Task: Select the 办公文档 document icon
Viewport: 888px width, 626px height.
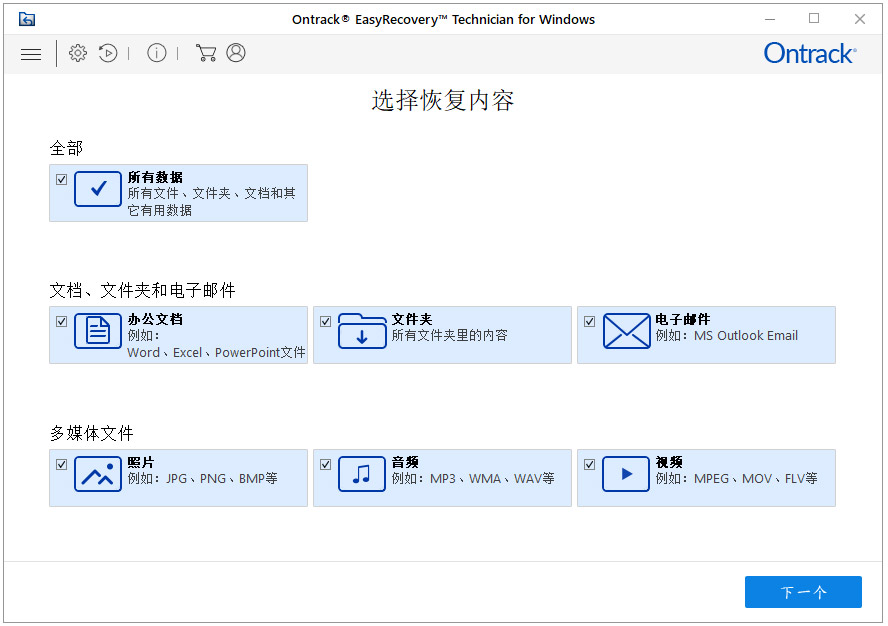Action: click(97, 331)
